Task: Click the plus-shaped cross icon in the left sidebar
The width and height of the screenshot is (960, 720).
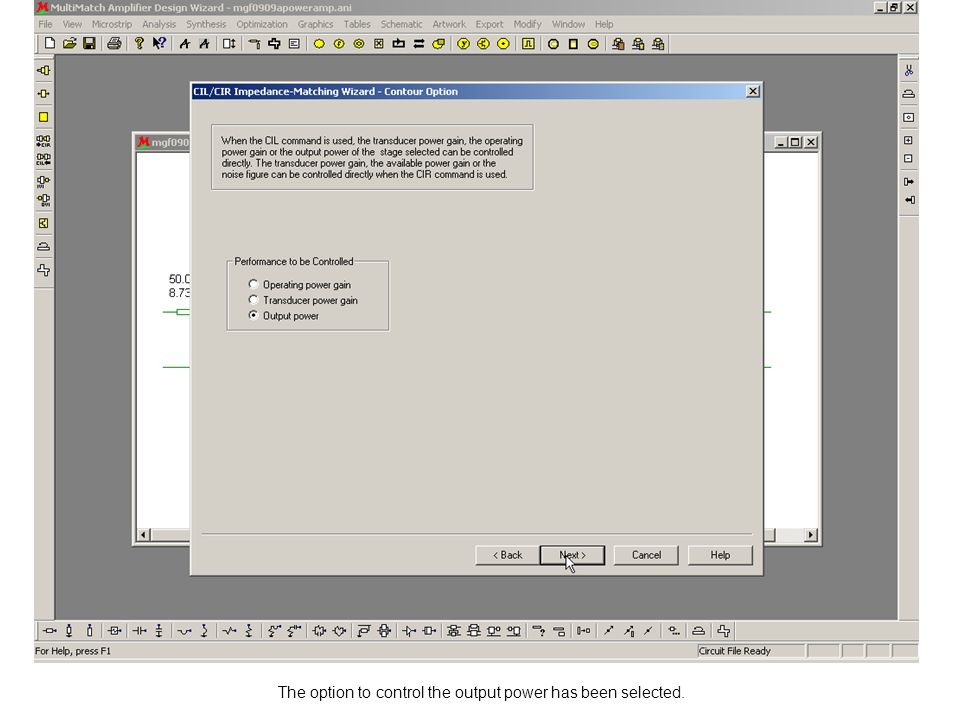Action: click(43, 270)
